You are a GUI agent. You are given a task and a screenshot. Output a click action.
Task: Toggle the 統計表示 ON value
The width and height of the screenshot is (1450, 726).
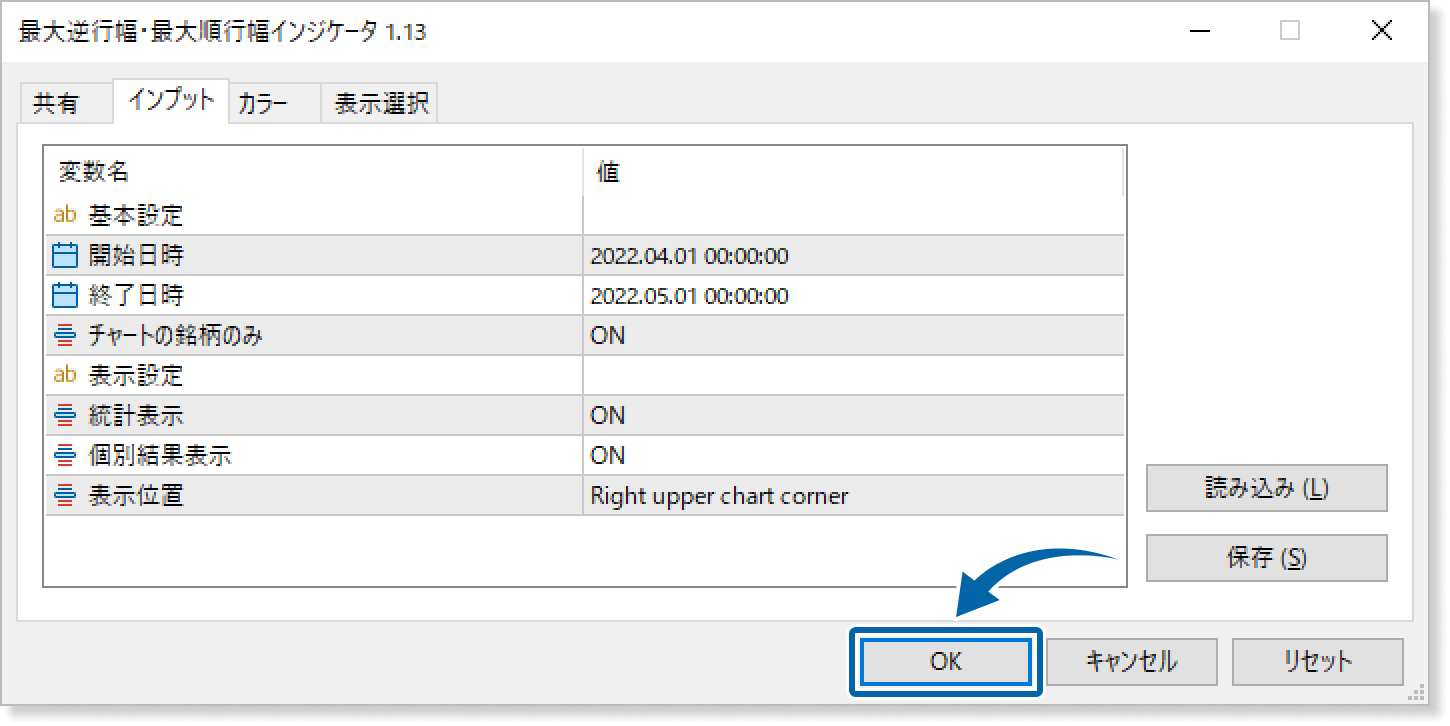click(608, 416)
